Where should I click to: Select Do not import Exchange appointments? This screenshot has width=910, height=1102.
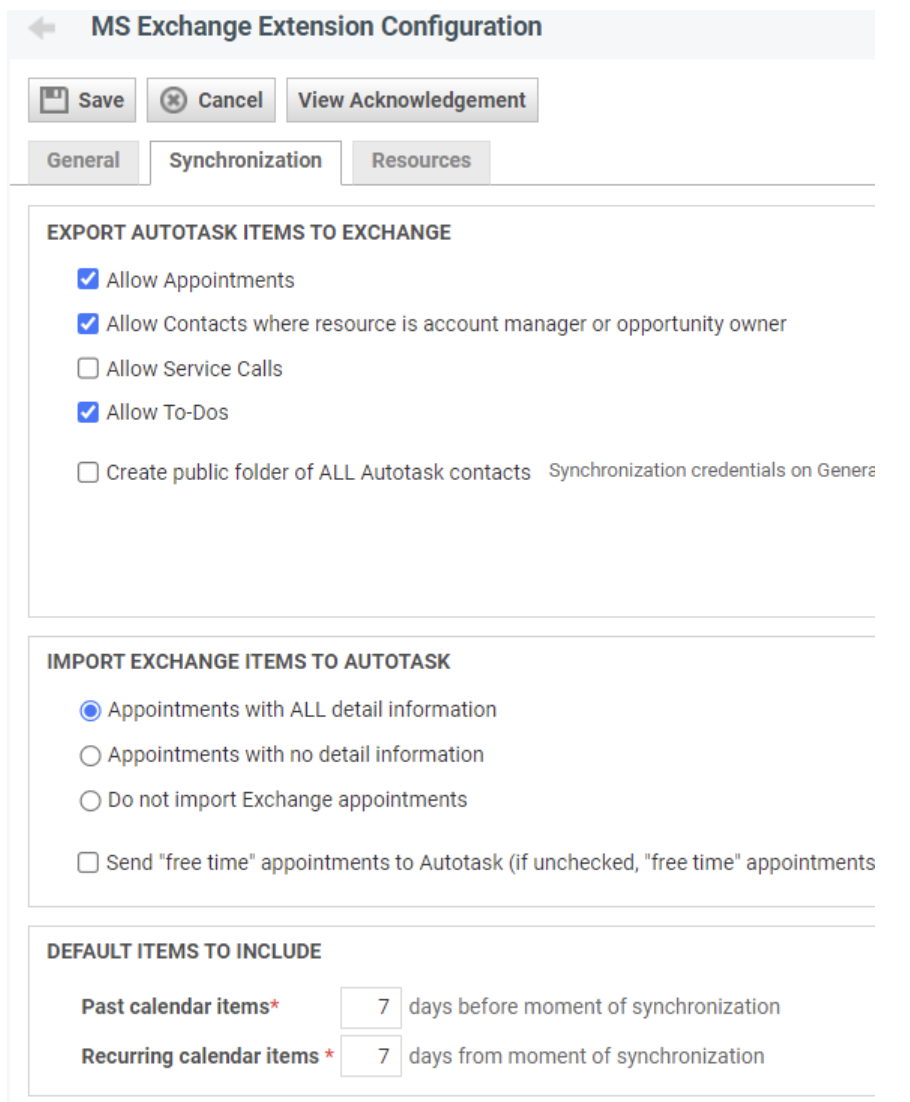coord(90,801)
